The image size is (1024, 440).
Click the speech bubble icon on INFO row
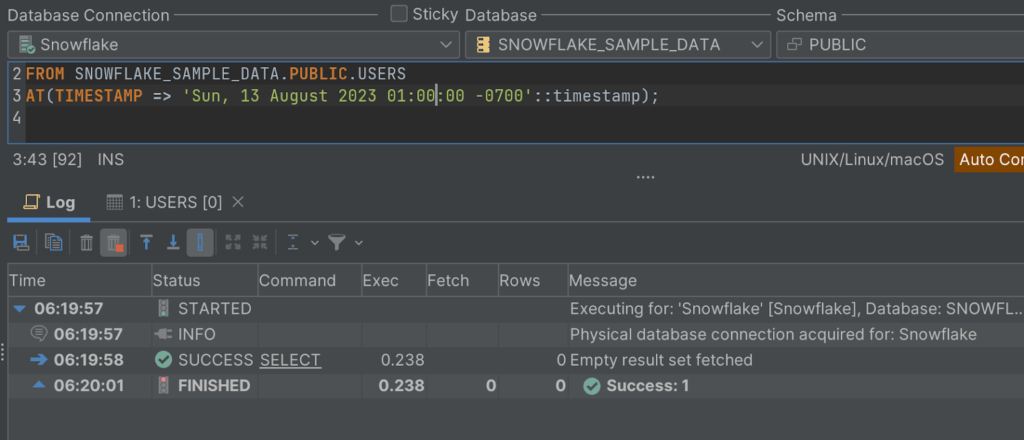pyautogui.click(x=39, y=334)
